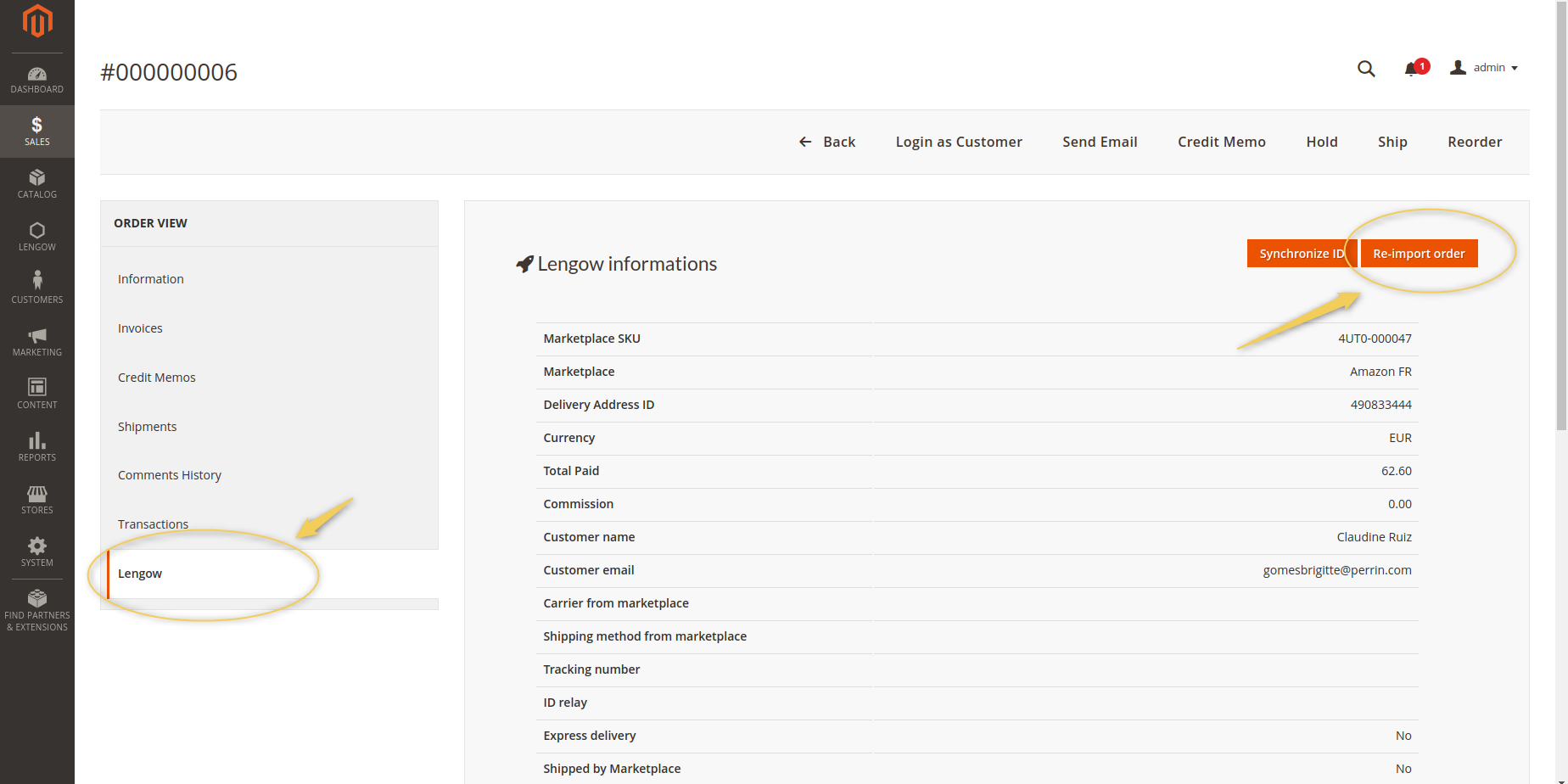Select the Comments History tab
Image resolution: width=1568 pixels, height=784 pixels.
pos(169,475)
